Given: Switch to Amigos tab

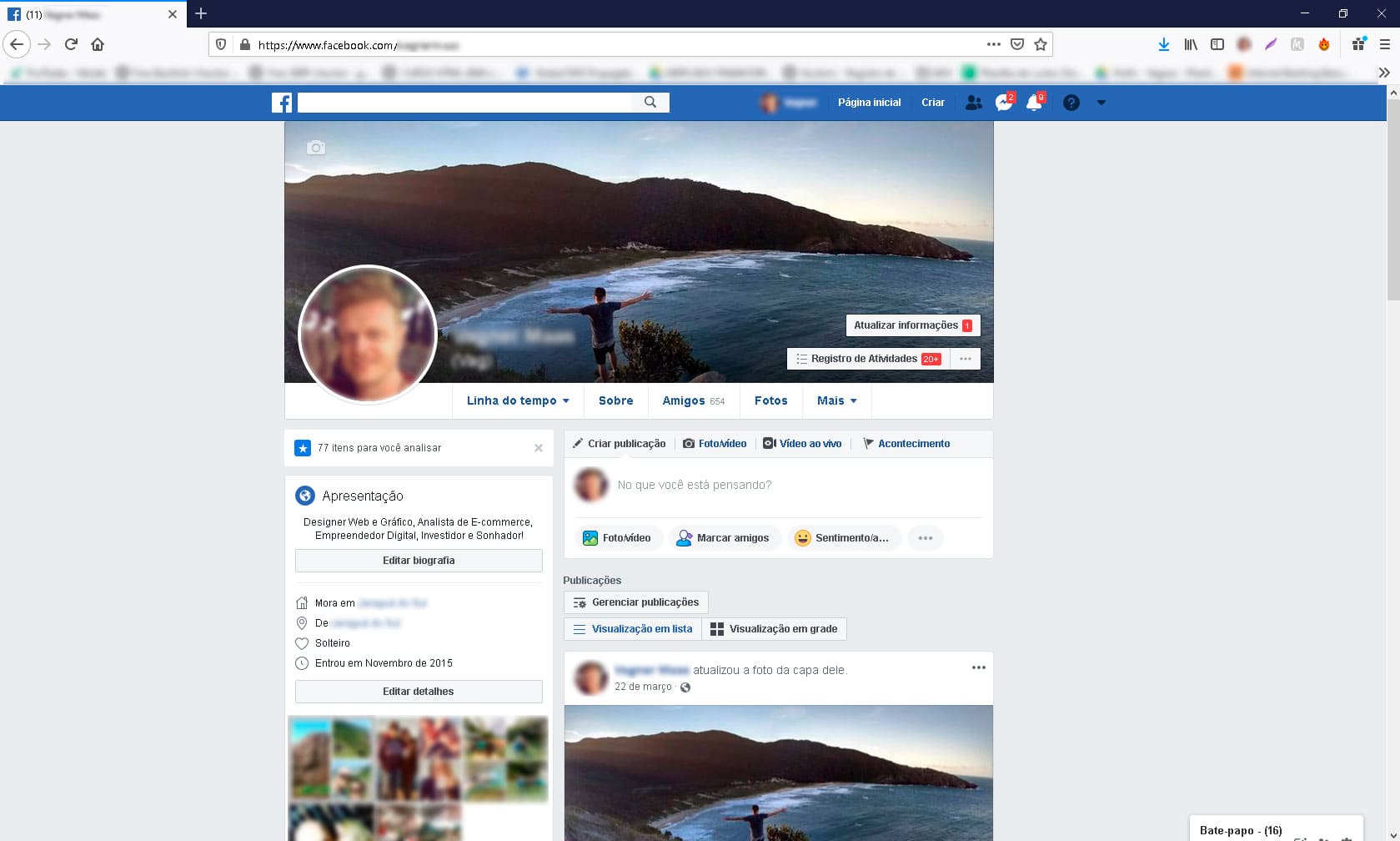Looking at the screenshot, I should [694, 400].
